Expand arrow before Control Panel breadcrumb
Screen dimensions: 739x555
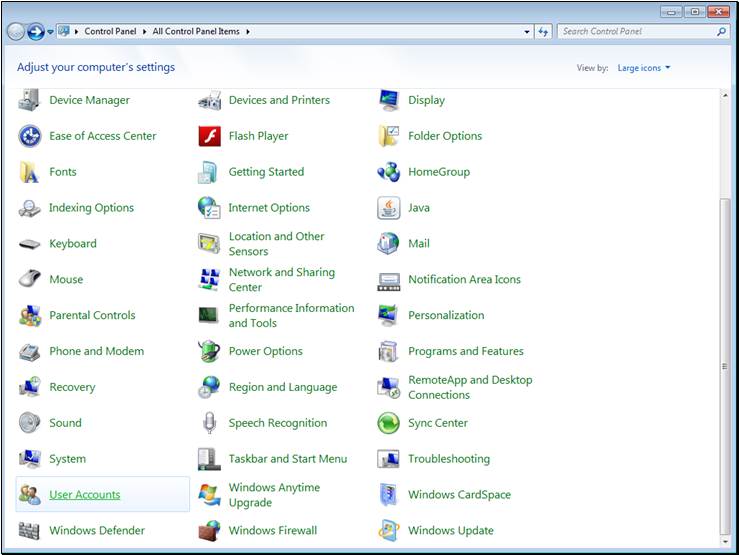pyautogui.click(x=76, y=32)
